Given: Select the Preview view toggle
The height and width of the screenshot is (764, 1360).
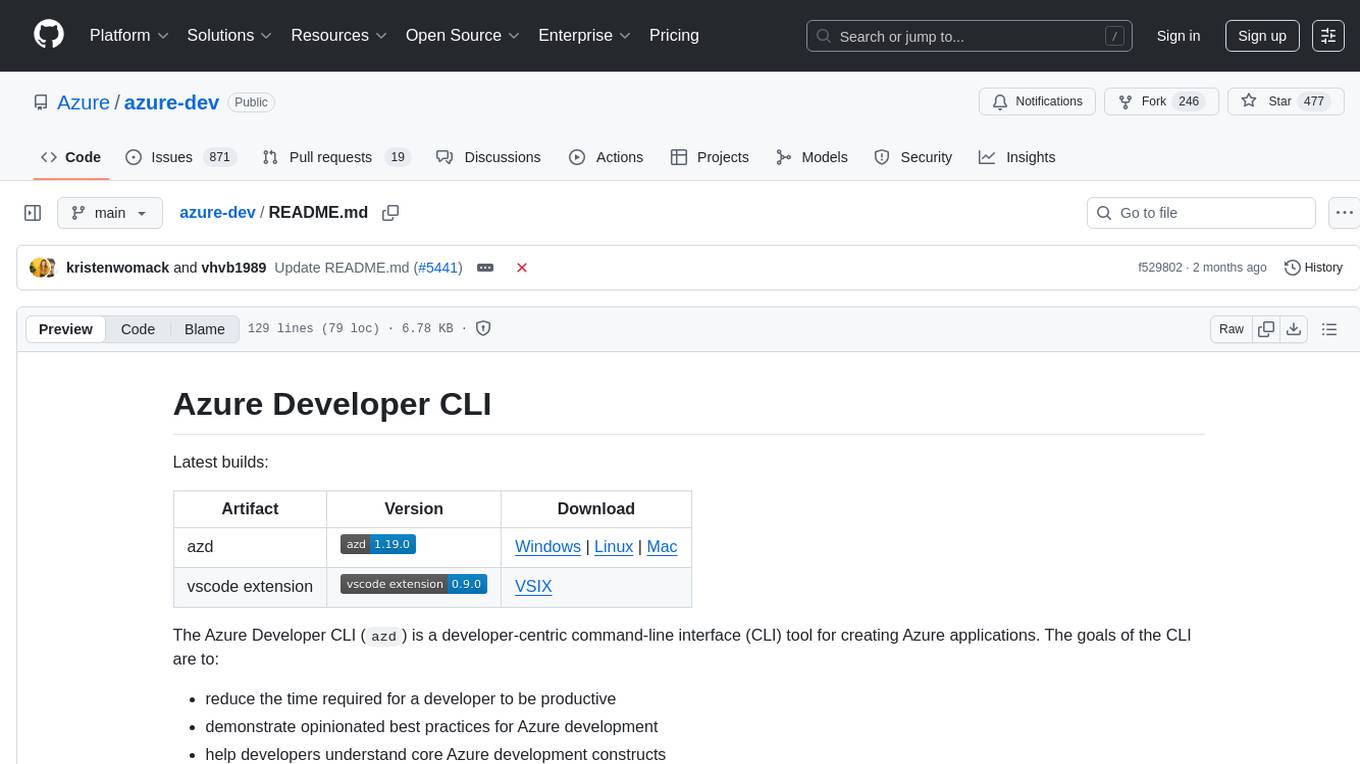Looking at the screenshot, I should tap(66, 329).
